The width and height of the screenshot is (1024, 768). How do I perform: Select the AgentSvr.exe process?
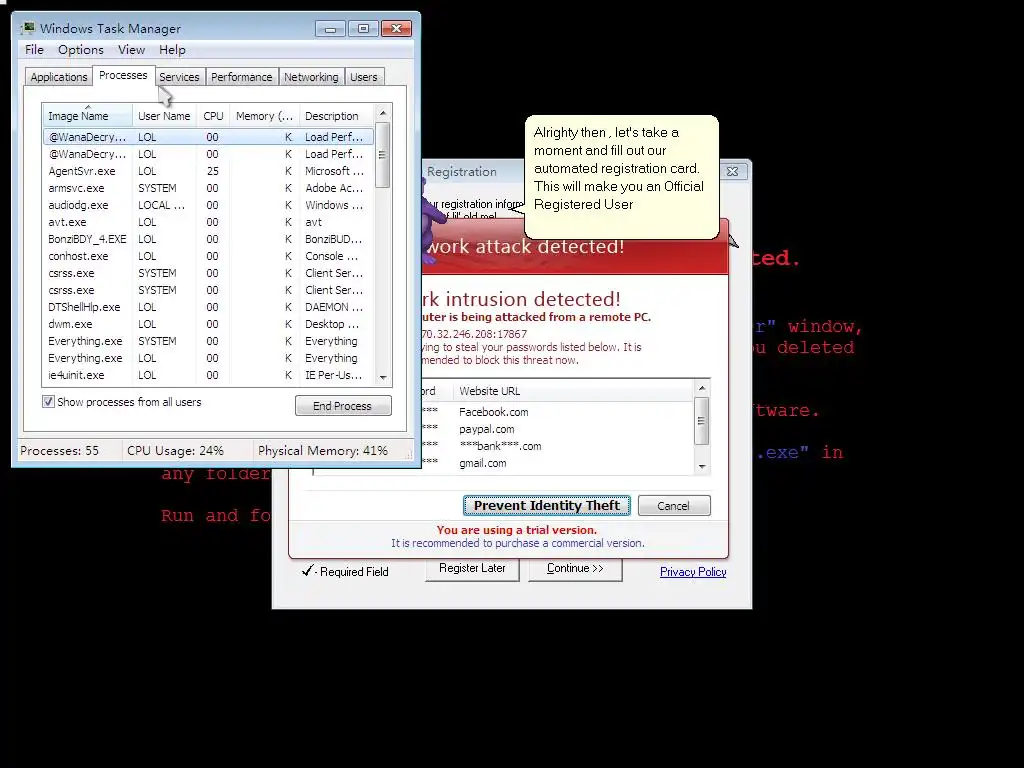point(208,171)
